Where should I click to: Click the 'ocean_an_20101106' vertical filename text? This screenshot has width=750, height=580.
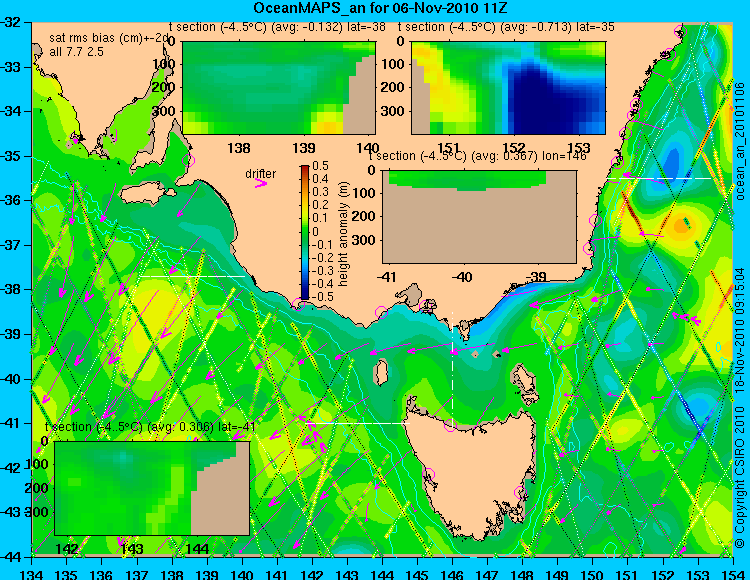pyautogui.click(x=740, y=142)
